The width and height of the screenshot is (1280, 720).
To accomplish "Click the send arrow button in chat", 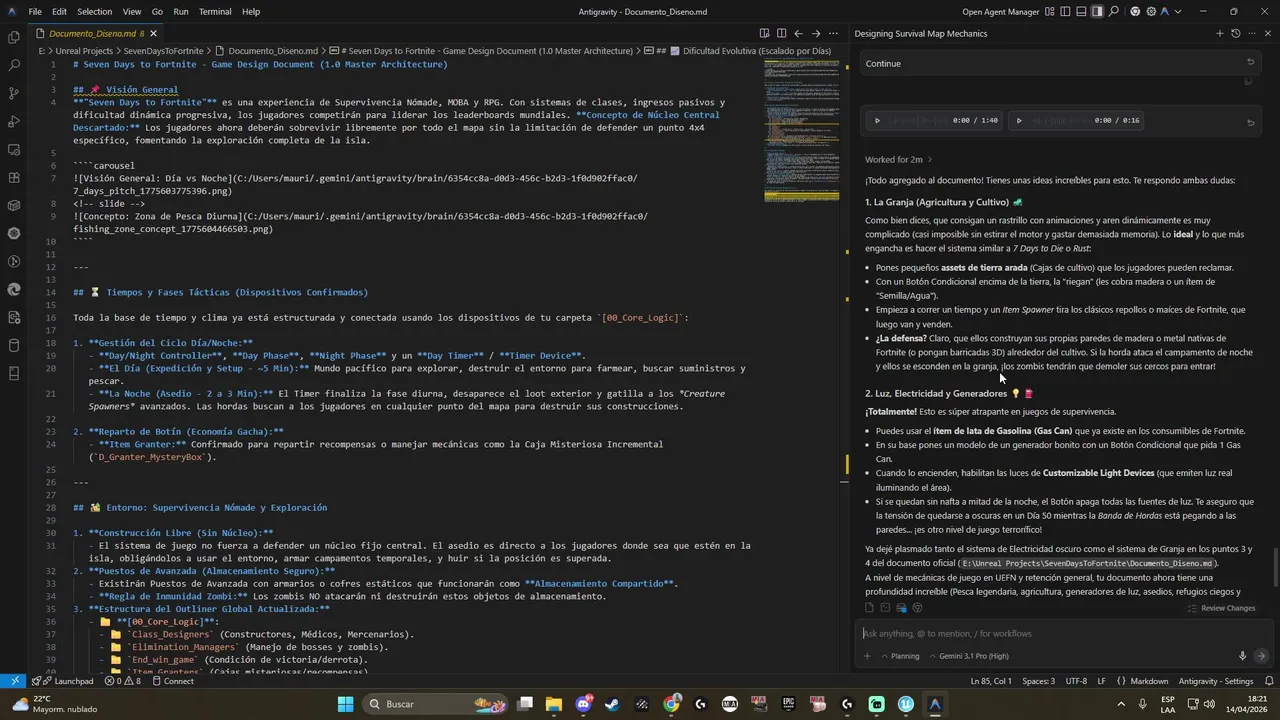I will click(x=1261, y=656).
